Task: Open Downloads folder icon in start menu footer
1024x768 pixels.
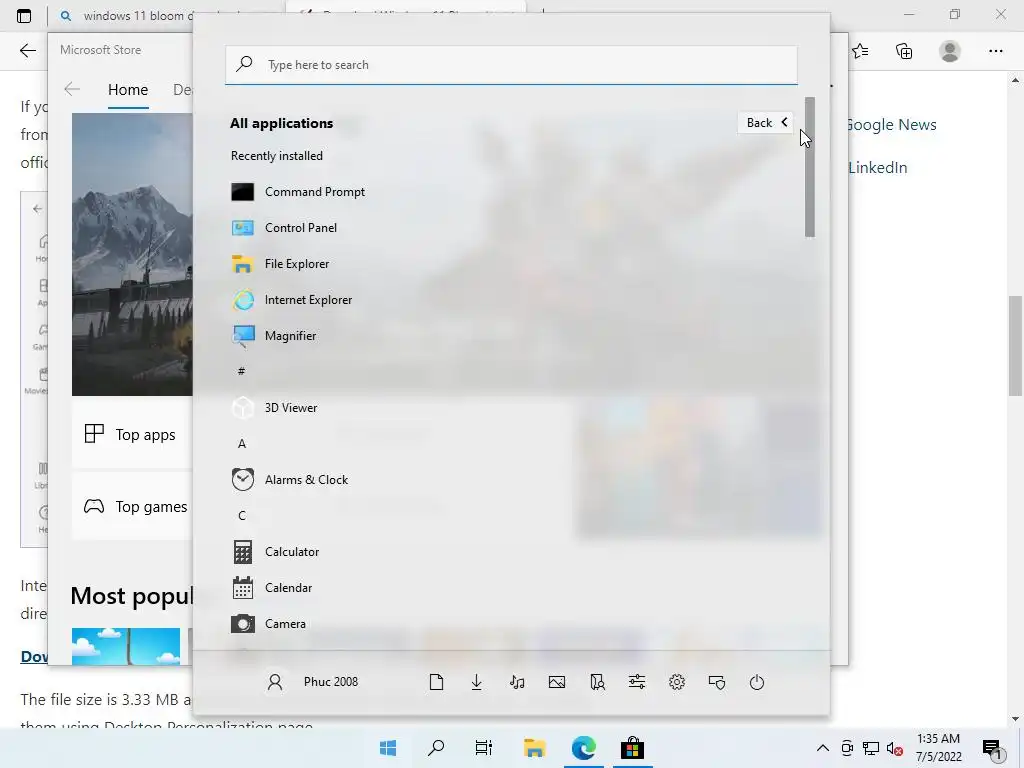Action: (x=477, y=682)
